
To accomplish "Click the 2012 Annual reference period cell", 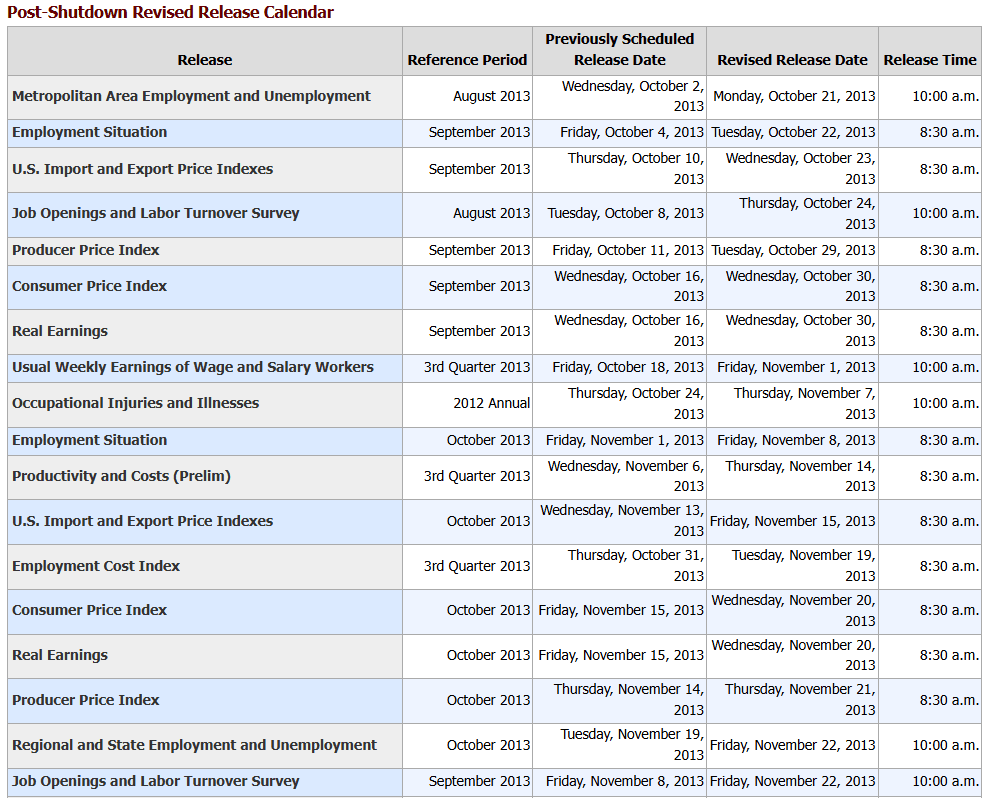I will click(491, 403).
